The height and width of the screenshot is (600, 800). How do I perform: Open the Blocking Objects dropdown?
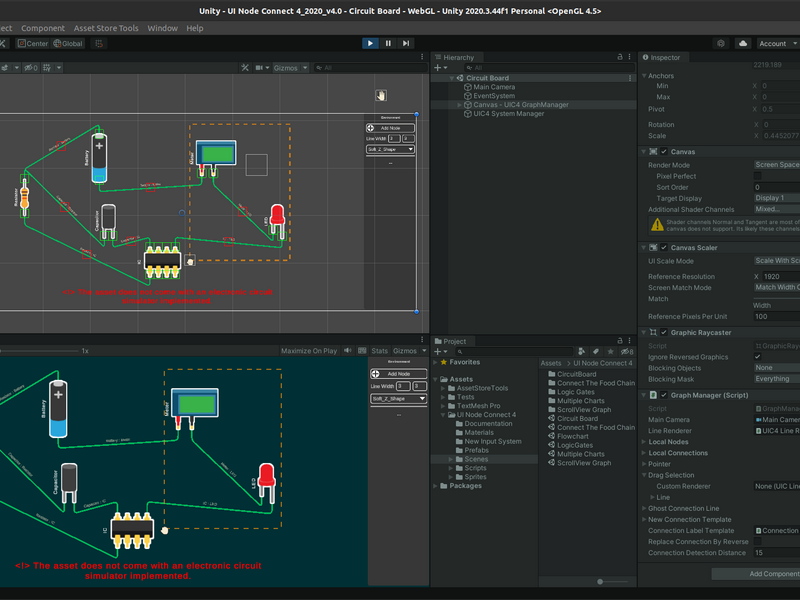click(x=777, y=367)
